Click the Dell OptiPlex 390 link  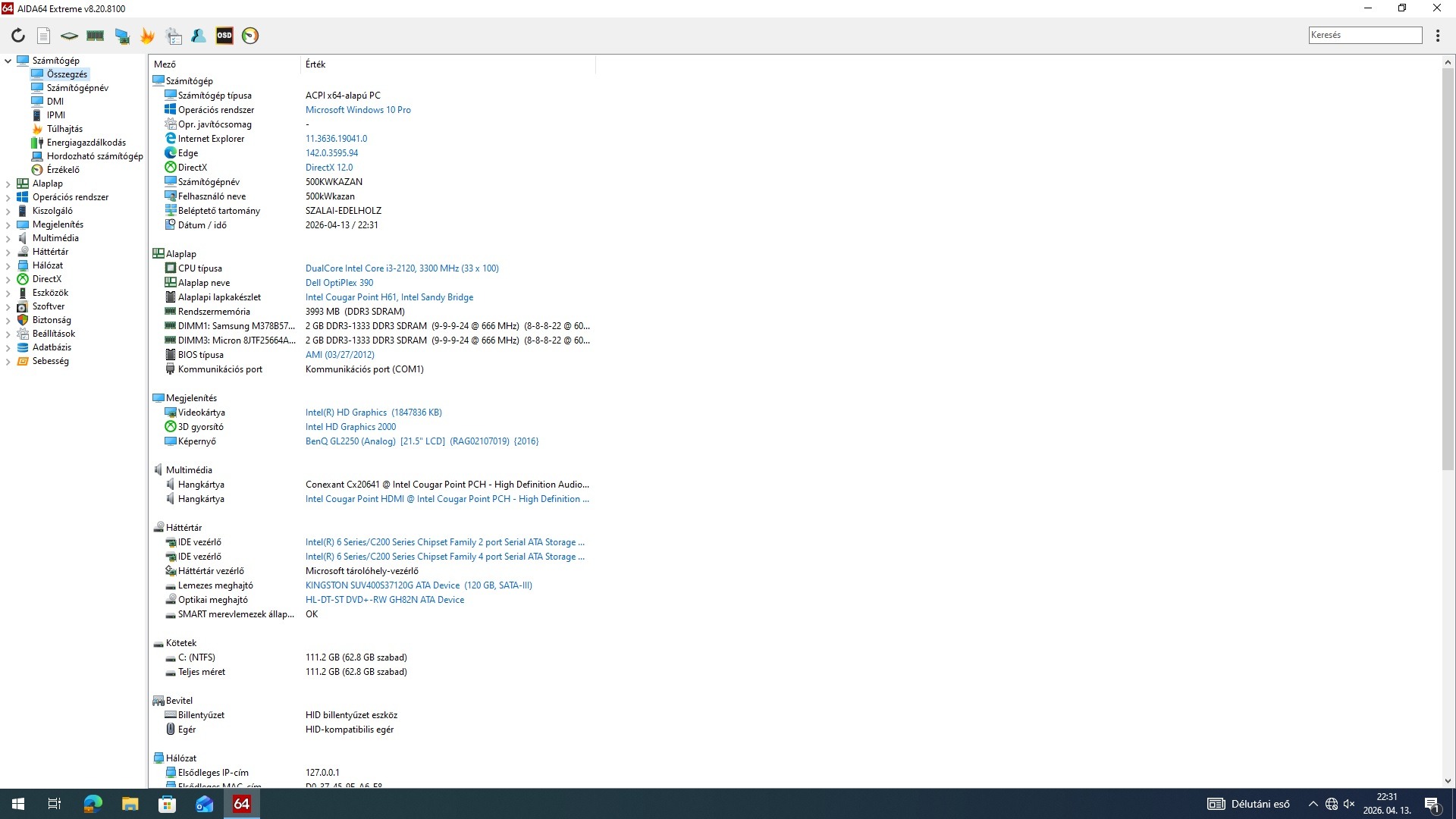click(x=339, y=283)
